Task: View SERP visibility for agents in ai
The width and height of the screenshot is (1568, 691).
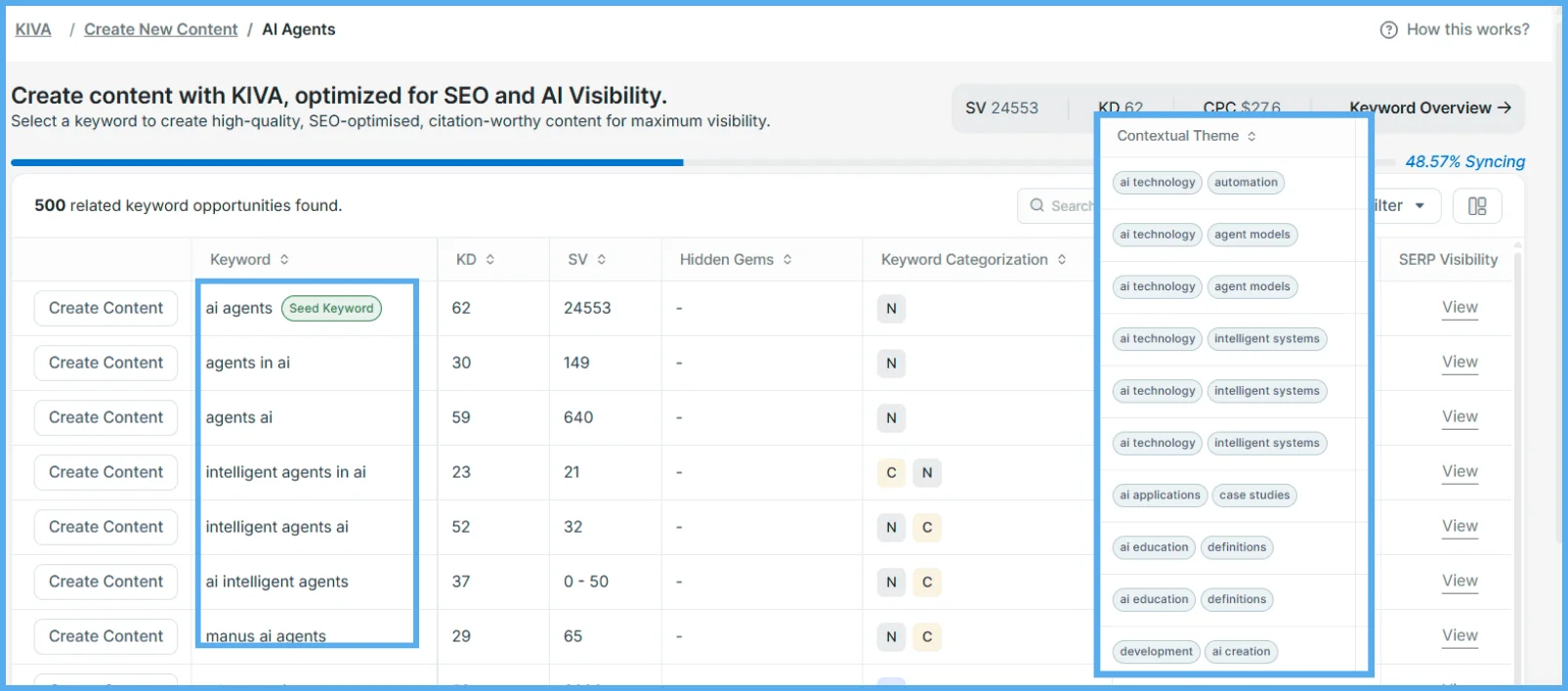Action: click(1460, 363)
